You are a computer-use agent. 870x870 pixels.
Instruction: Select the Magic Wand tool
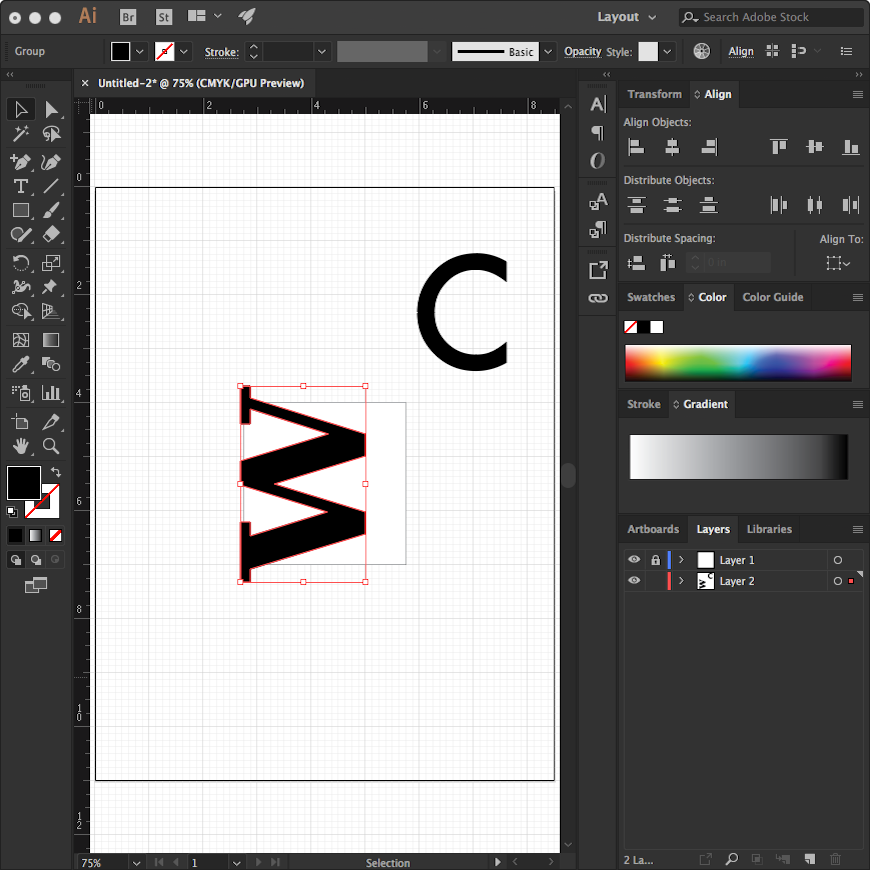pos(20,134)
